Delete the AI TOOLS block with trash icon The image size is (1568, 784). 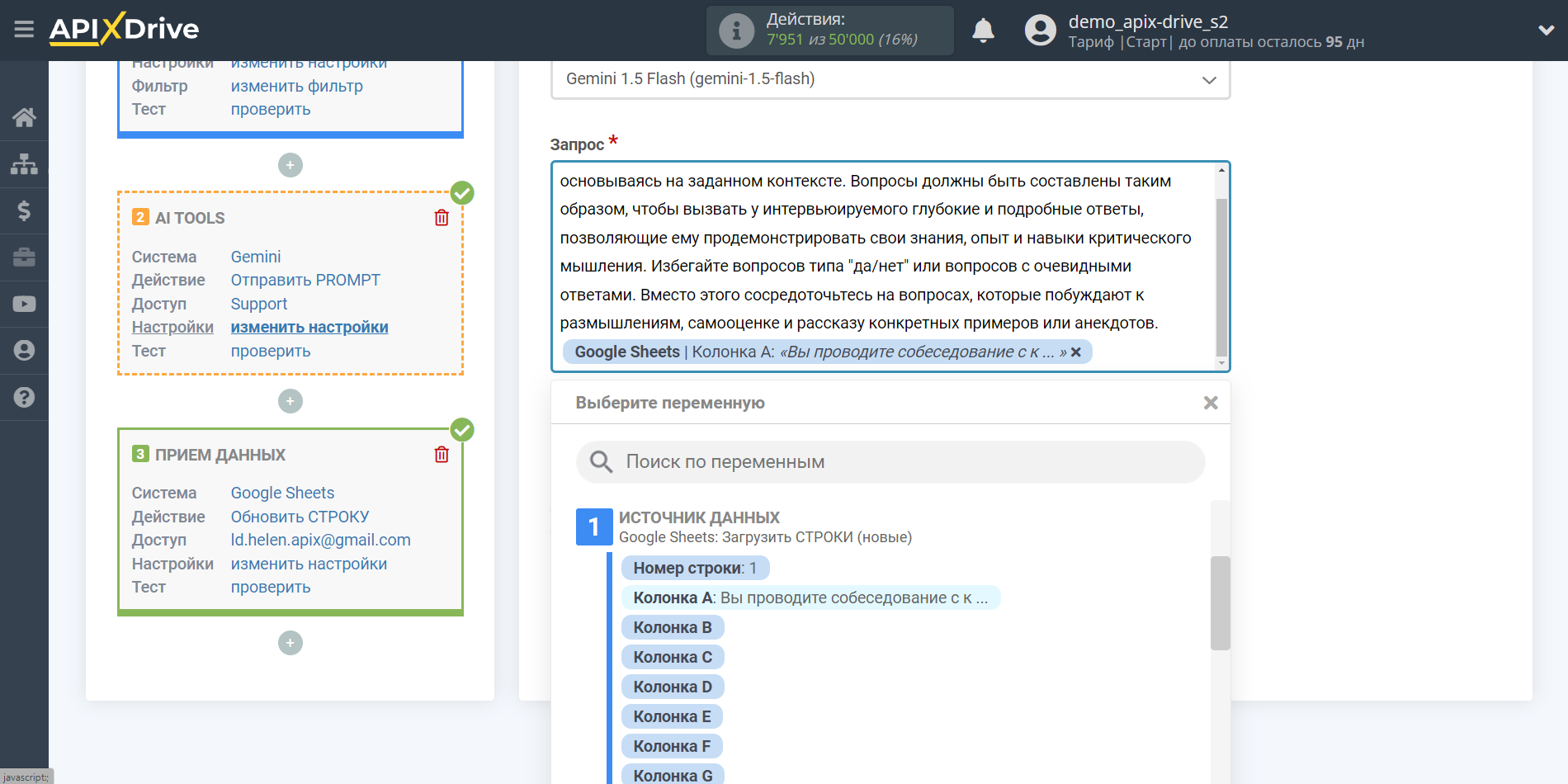pos(442,218)
